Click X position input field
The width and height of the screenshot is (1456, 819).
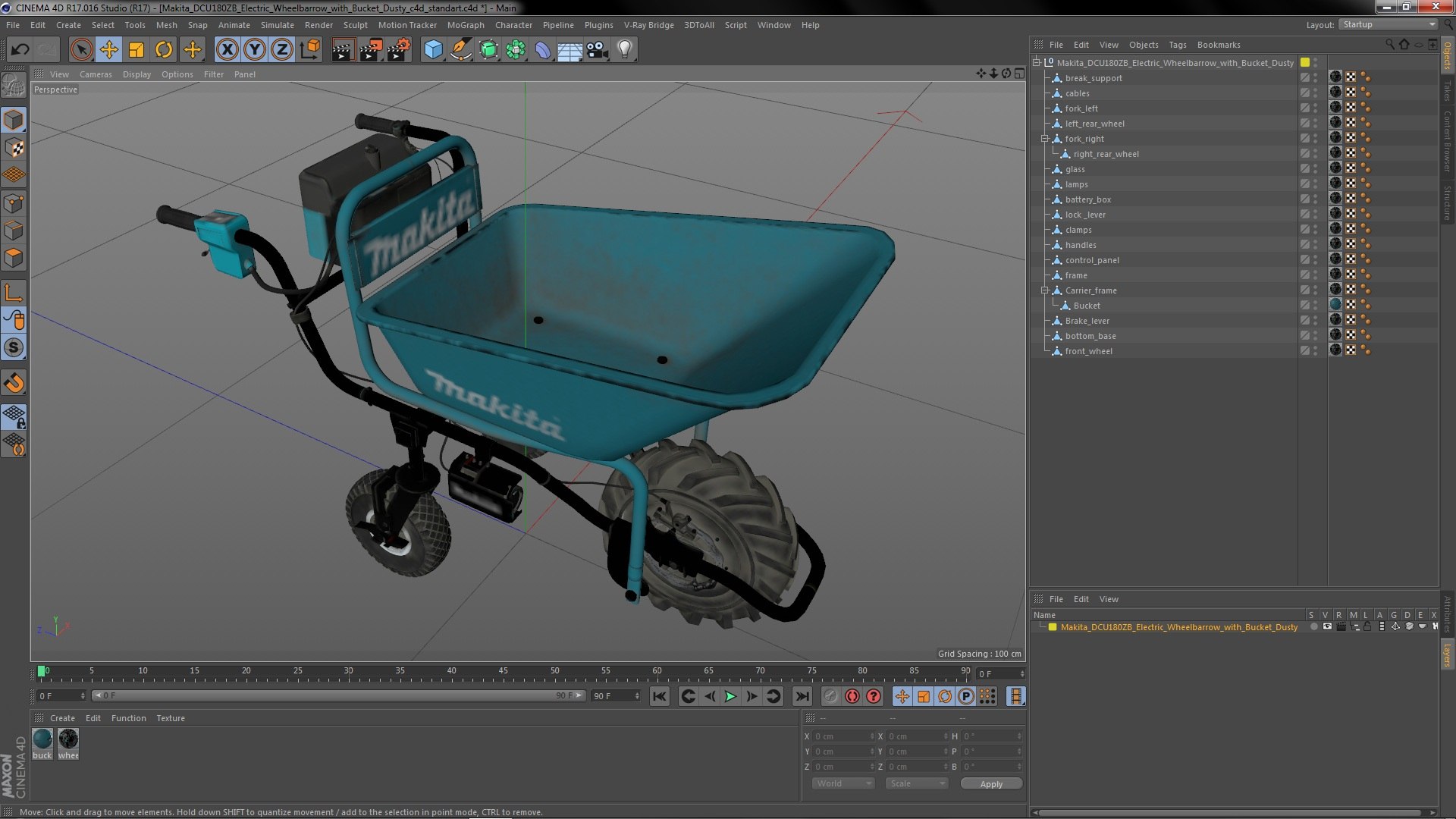click(x=843, y=736)
